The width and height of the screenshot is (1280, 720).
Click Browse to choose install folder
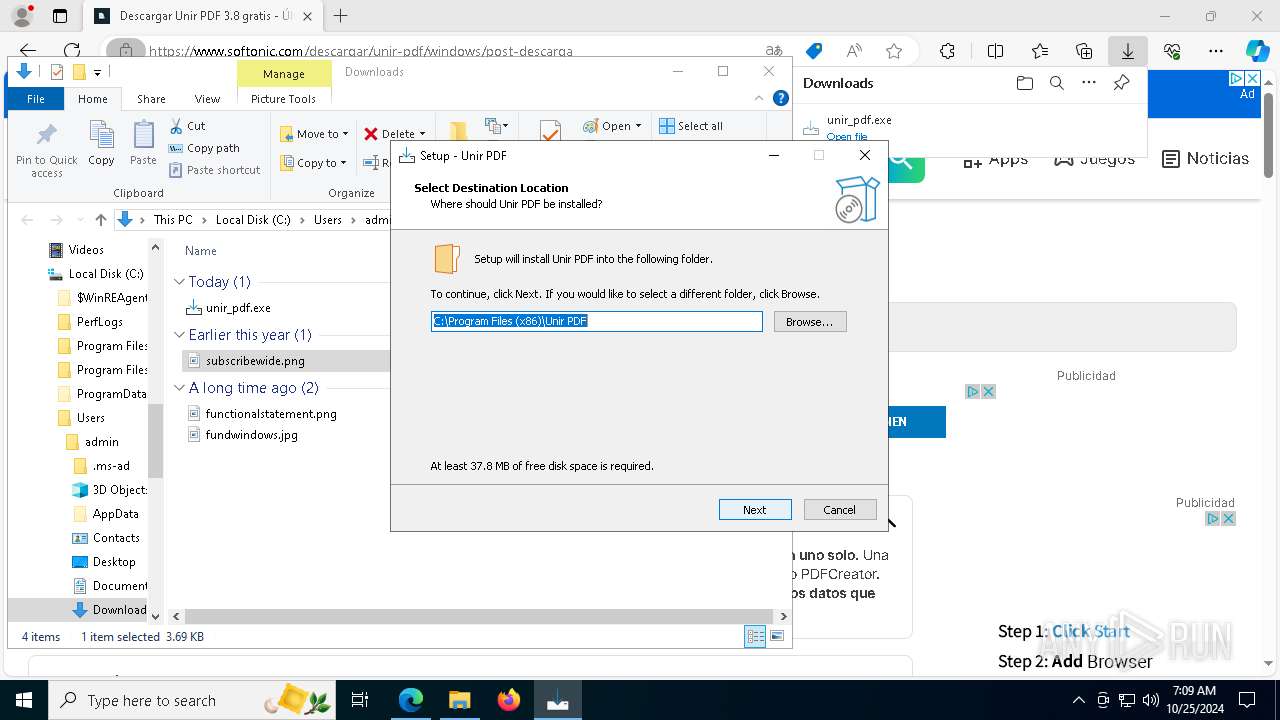coord(810,322)
